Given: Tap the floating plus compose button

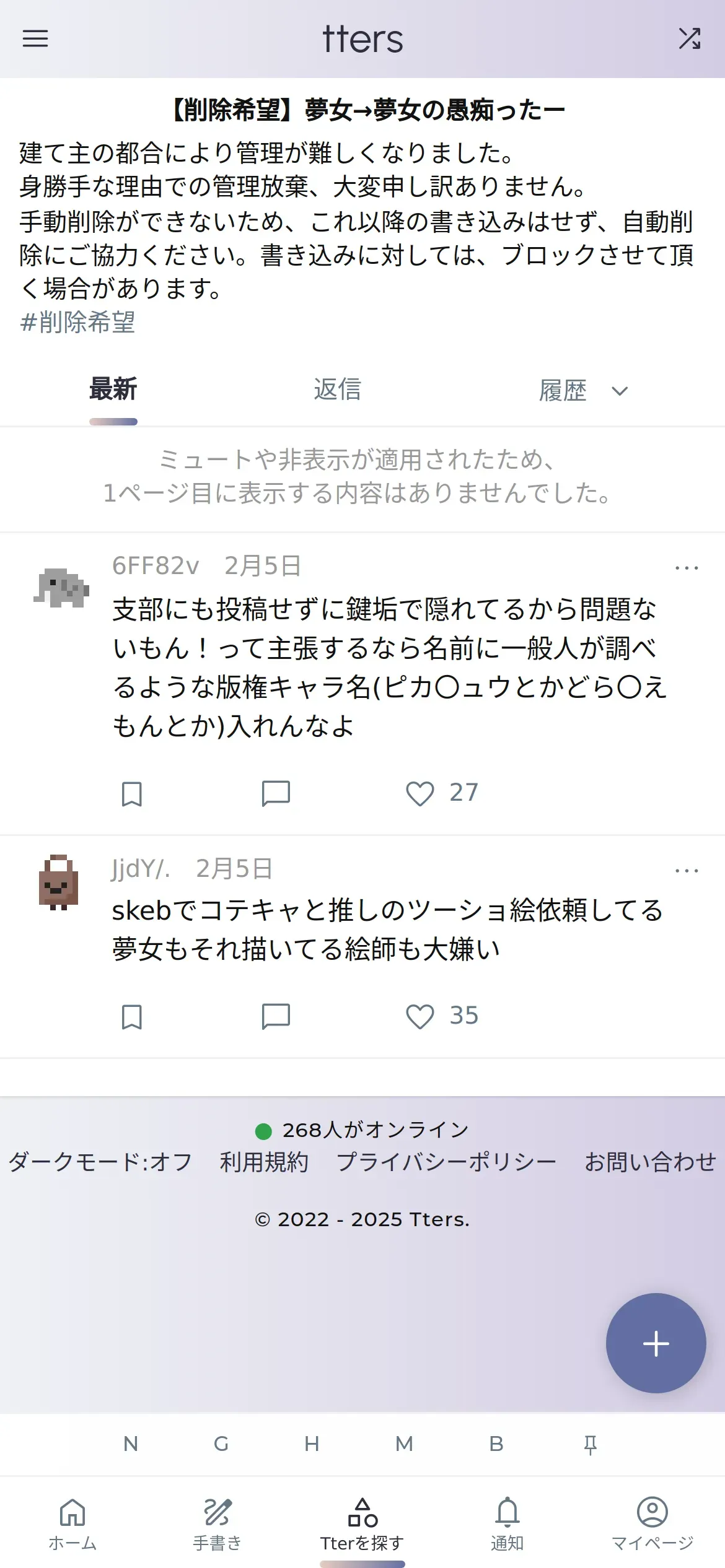Looking at the screenshot, I should [656, 1343].
